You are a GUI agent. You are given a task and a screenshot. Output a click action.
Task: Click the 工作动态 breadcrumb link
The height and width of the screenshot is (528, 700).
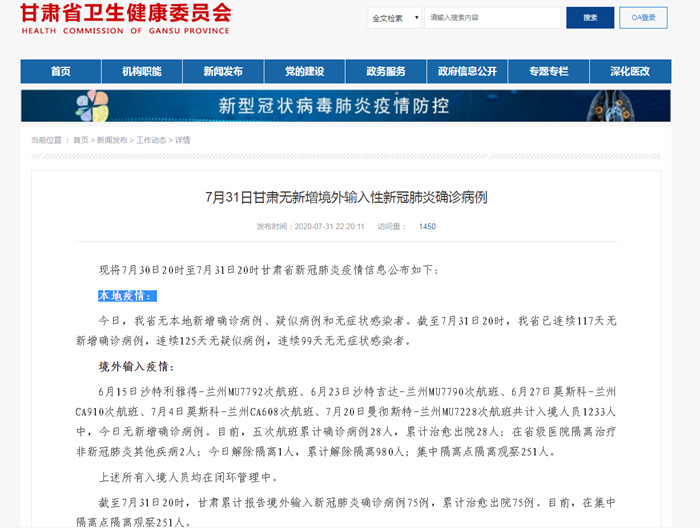point(151,140)
